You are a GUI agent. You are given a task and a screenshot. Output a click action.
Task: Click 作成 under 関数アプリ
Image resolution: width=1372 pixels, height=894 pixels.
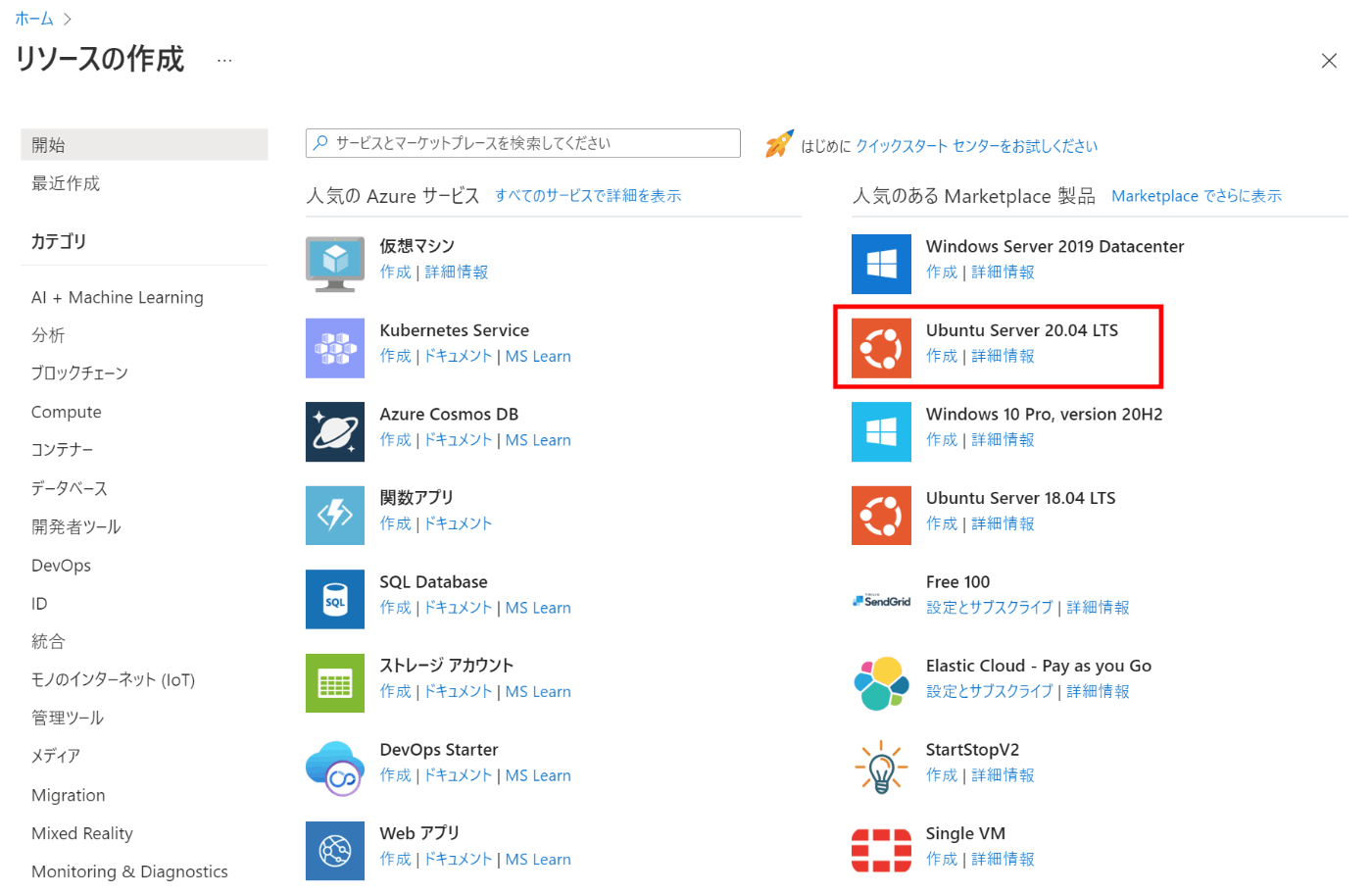(x=396, y=523)
